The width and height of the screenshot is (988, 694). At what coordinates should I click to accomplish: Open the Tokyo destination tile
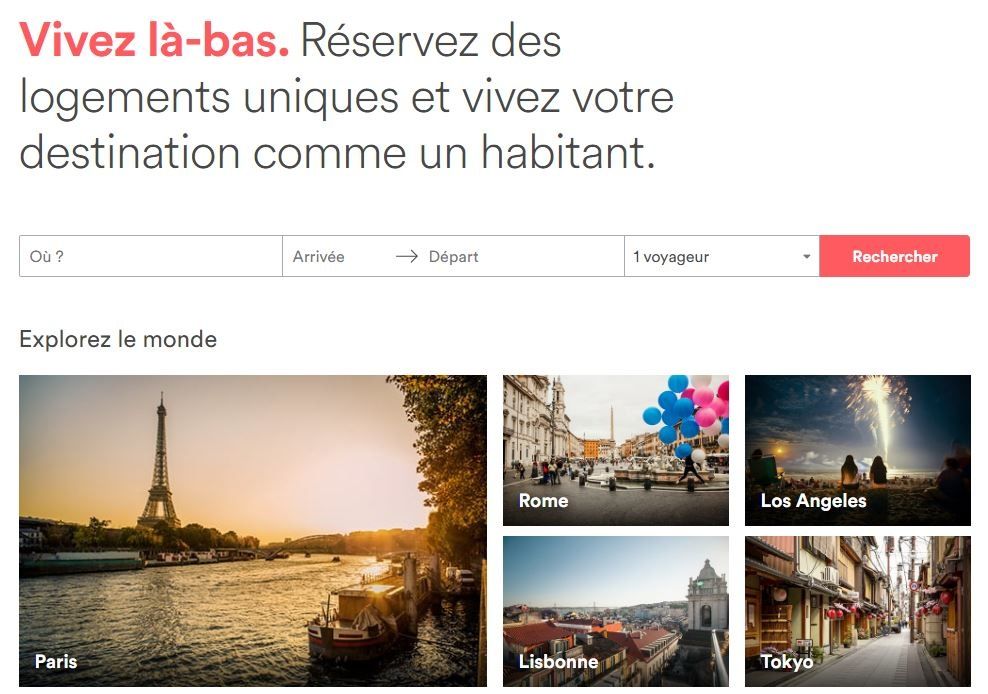coord(858,611)
